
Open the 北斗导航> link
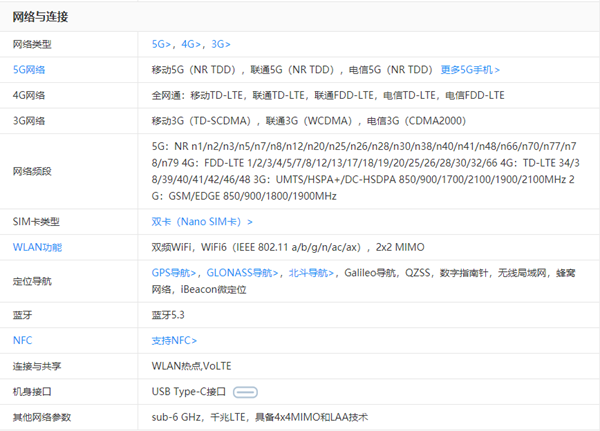[311, 272]
